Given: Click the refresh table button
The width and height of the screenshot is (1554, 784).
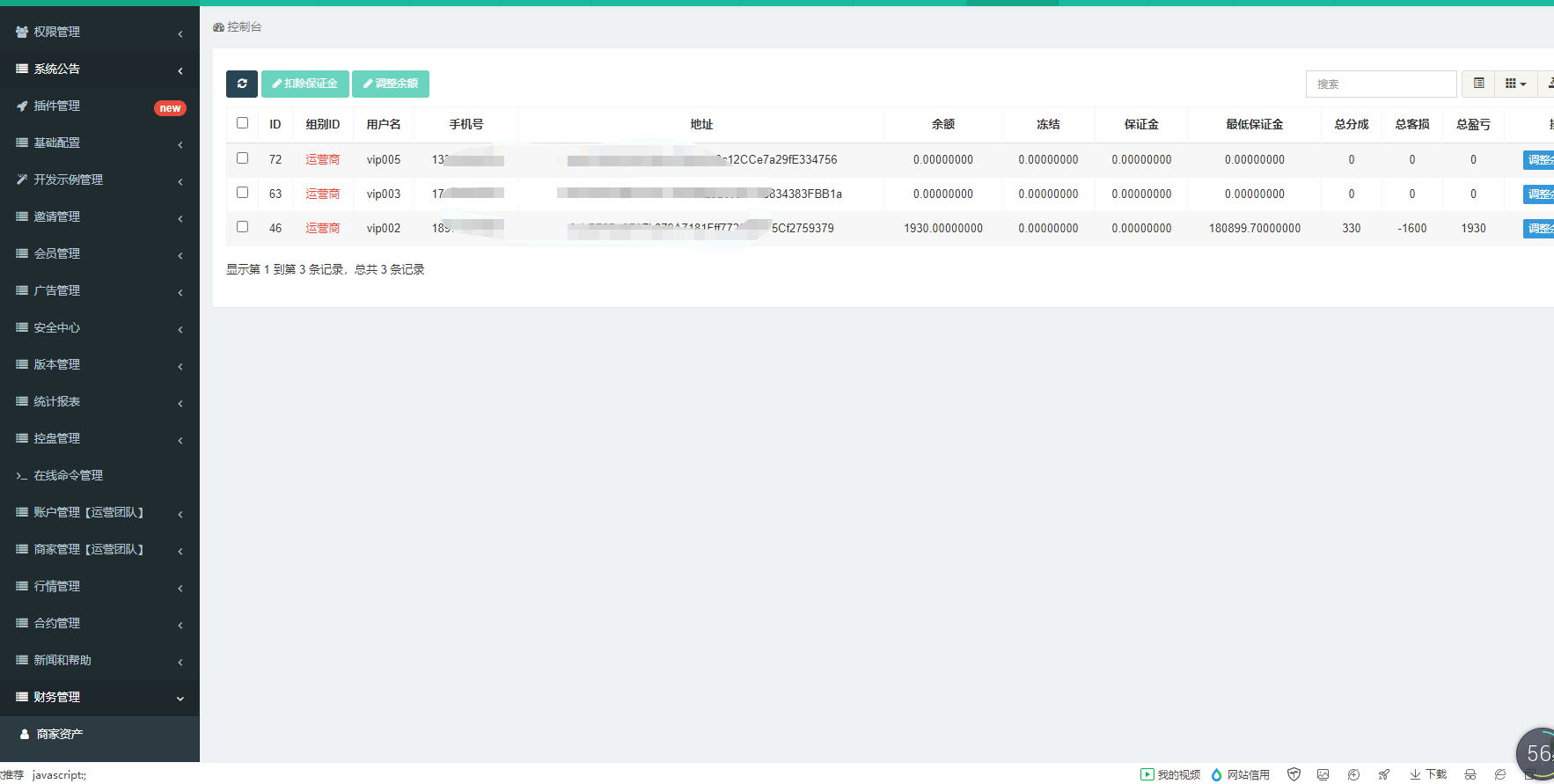Looking at the screenshot, I should point(241,84).
